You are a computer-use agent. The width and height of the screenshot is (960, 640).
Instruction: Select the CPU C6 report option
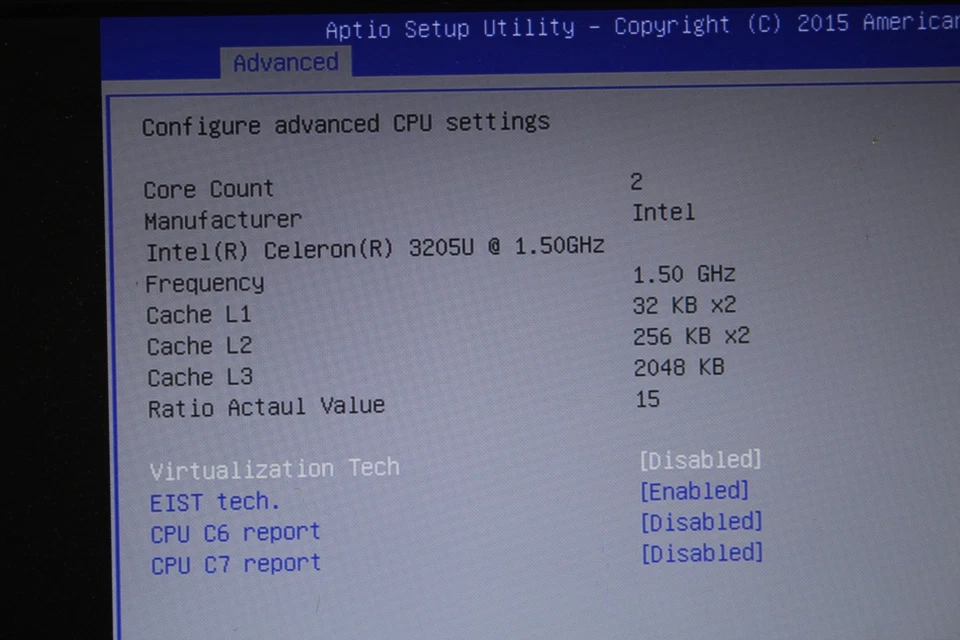click(235, 533)
